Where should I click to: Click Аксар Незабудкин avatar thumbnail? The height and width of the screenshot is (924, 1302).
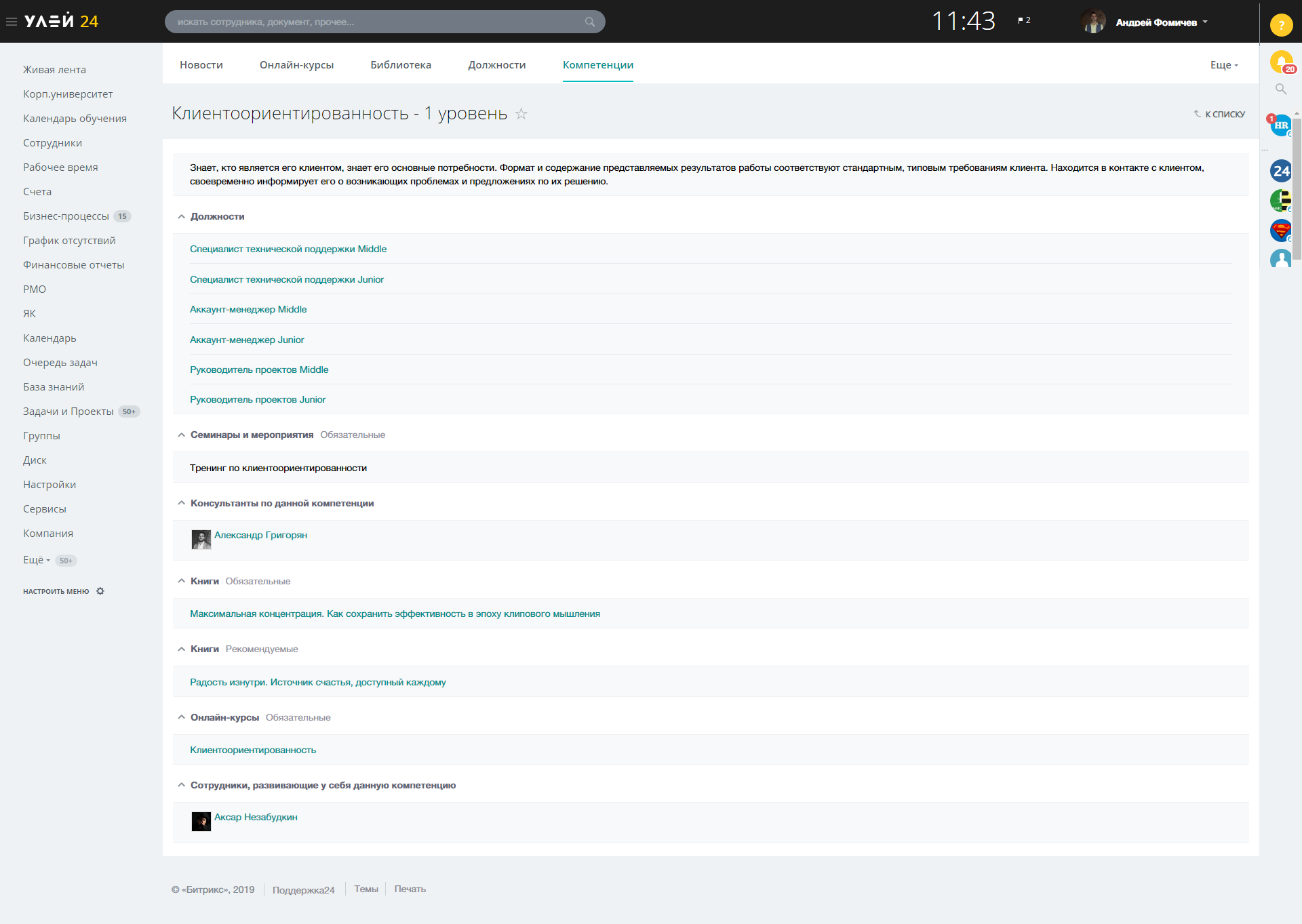click(x=201, y=822)
